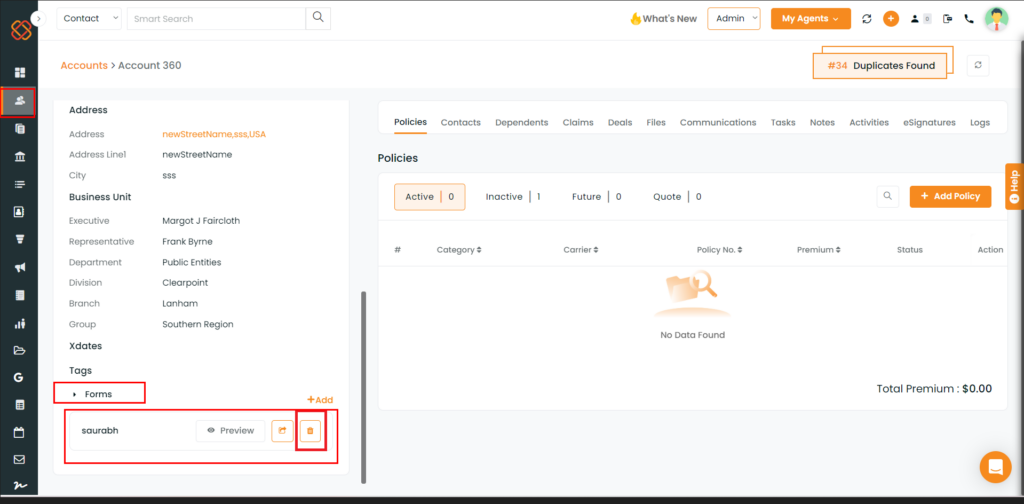Image resolution: width=1024 pixels, height=504 pixels.
Task: Click the orange plus quick-add icon
Action: 891,19
